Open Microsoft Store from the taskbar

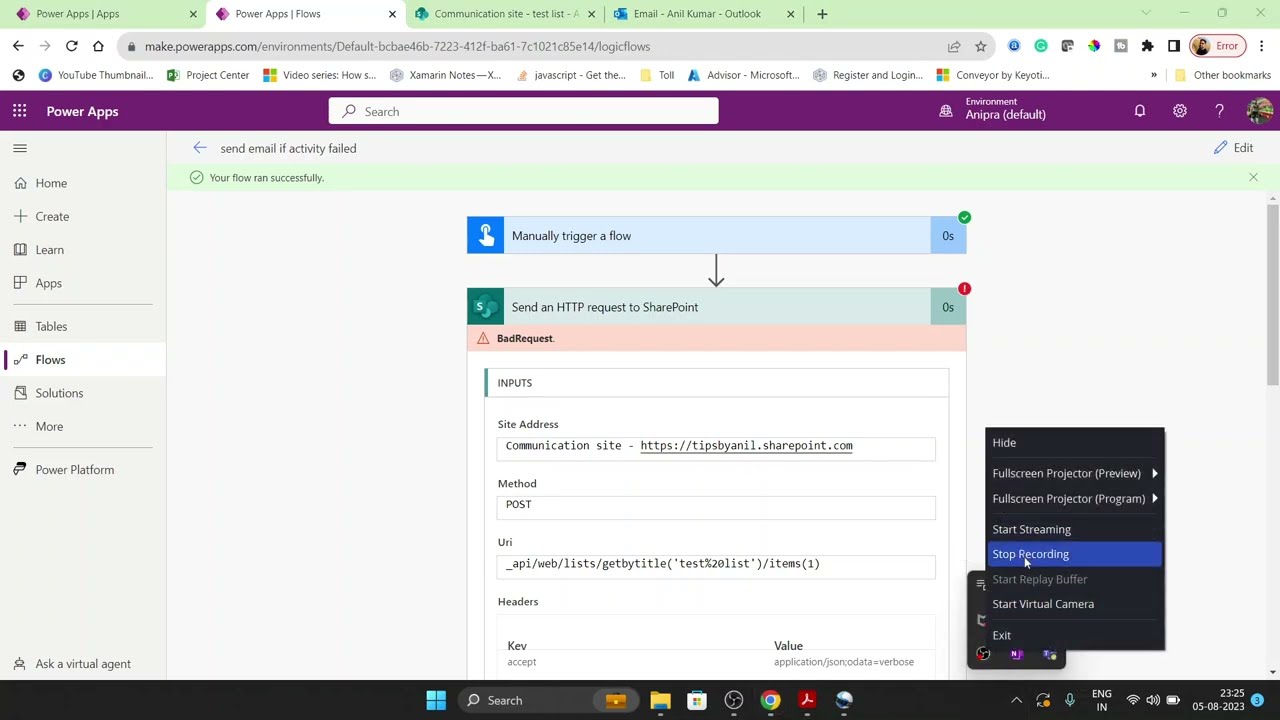(697, 700)
